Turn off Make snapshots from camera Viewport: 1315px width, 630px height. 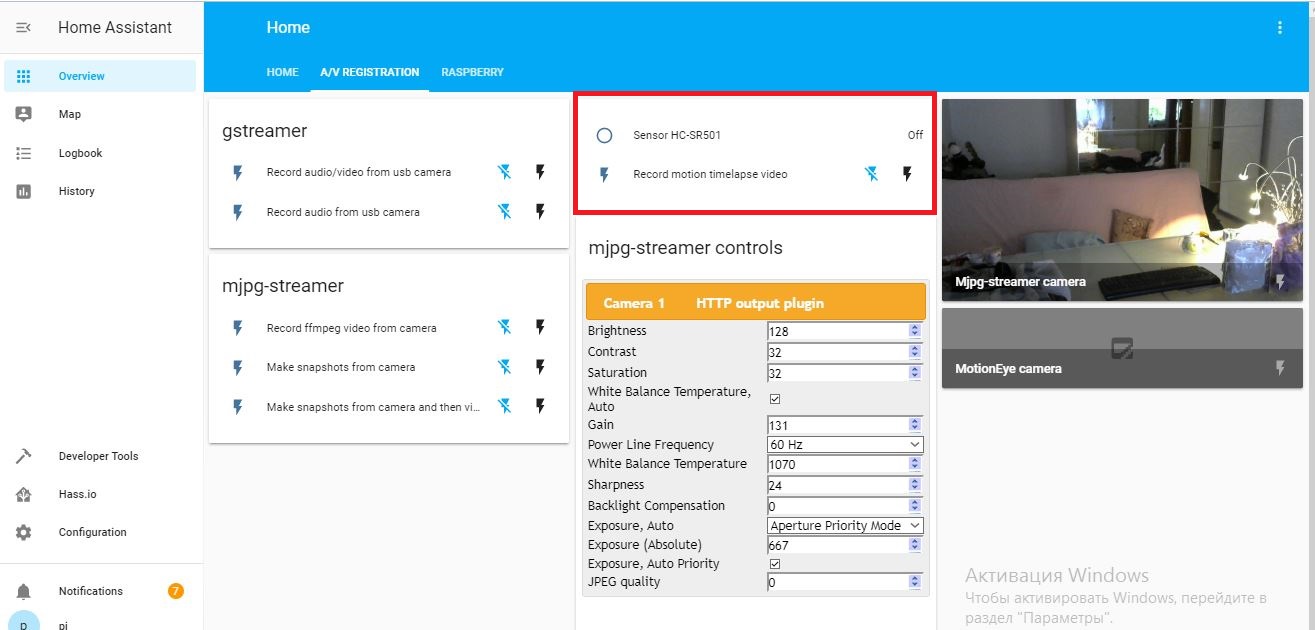point(504,367)
